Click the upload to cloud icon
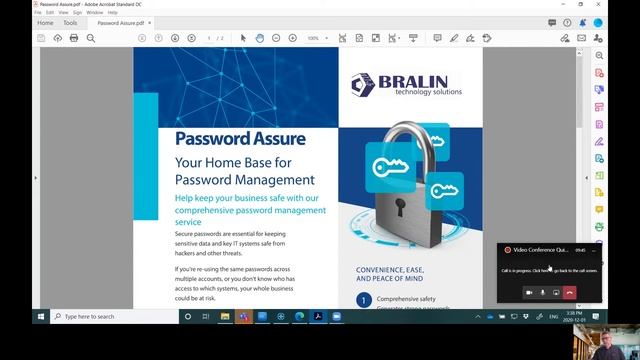 (58, 38)
